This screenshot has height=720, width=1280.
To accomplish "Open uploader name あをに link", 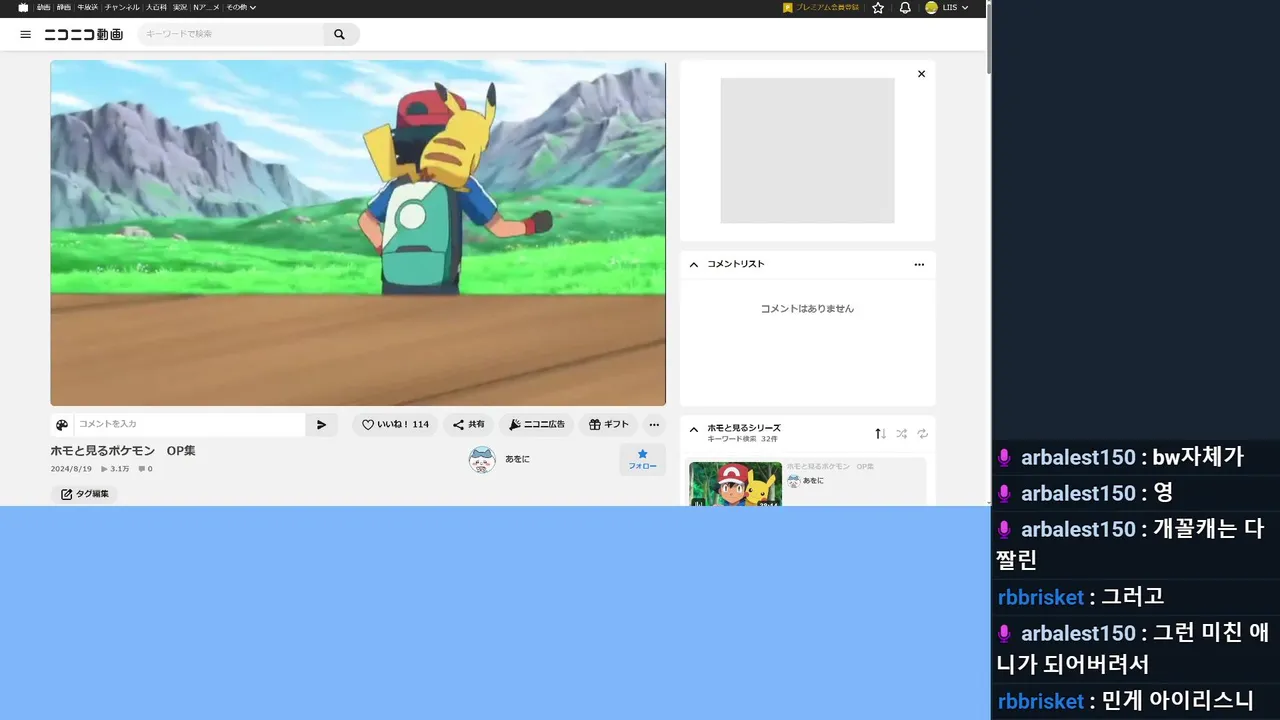I will click(517, 459).
